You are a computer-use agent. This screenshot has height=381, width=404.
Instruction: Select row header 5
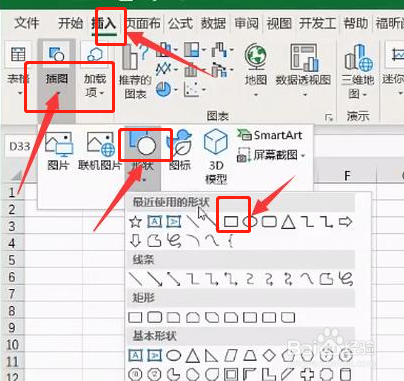pyautogui.click(x=13, y=260)
